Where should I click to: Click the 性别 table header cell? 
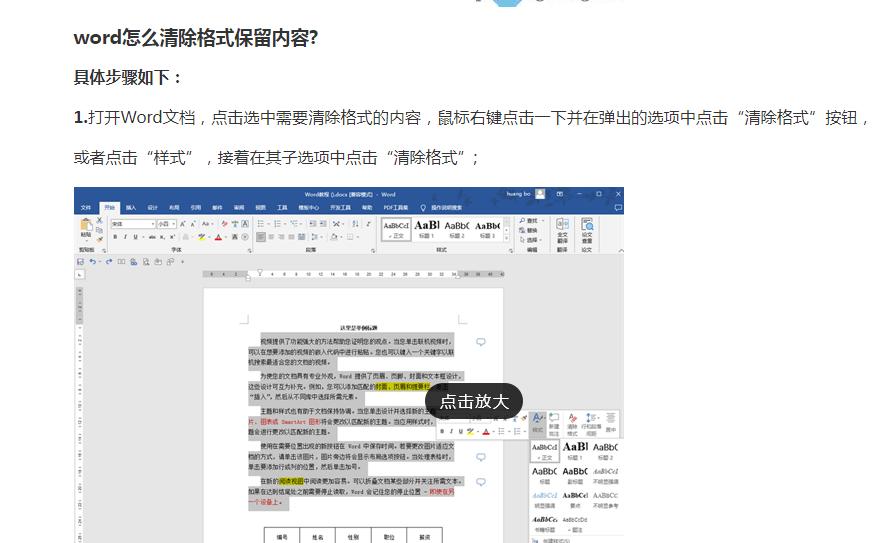pos(353,537)
